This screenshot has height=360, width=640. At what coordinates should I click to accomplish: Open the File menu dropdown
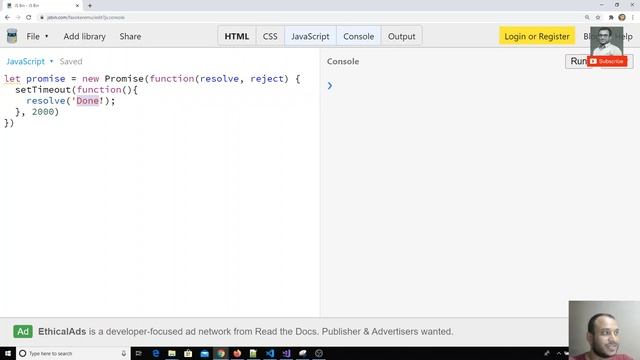point(37,36)
